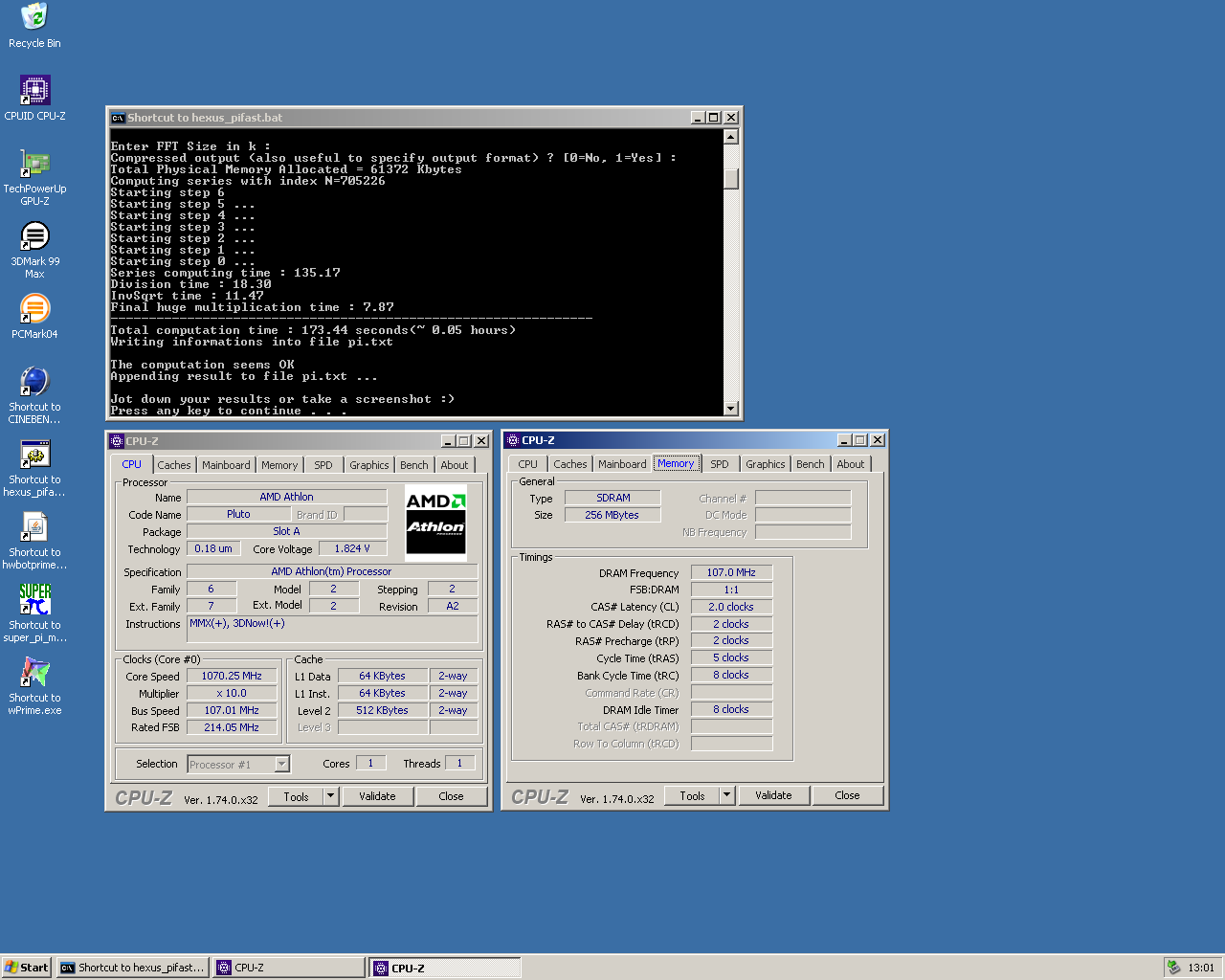Viewport: 1225px width, 980px height.
Task: Open the SPD tab in left CPU-Z window
Action: tap(323, 465)
